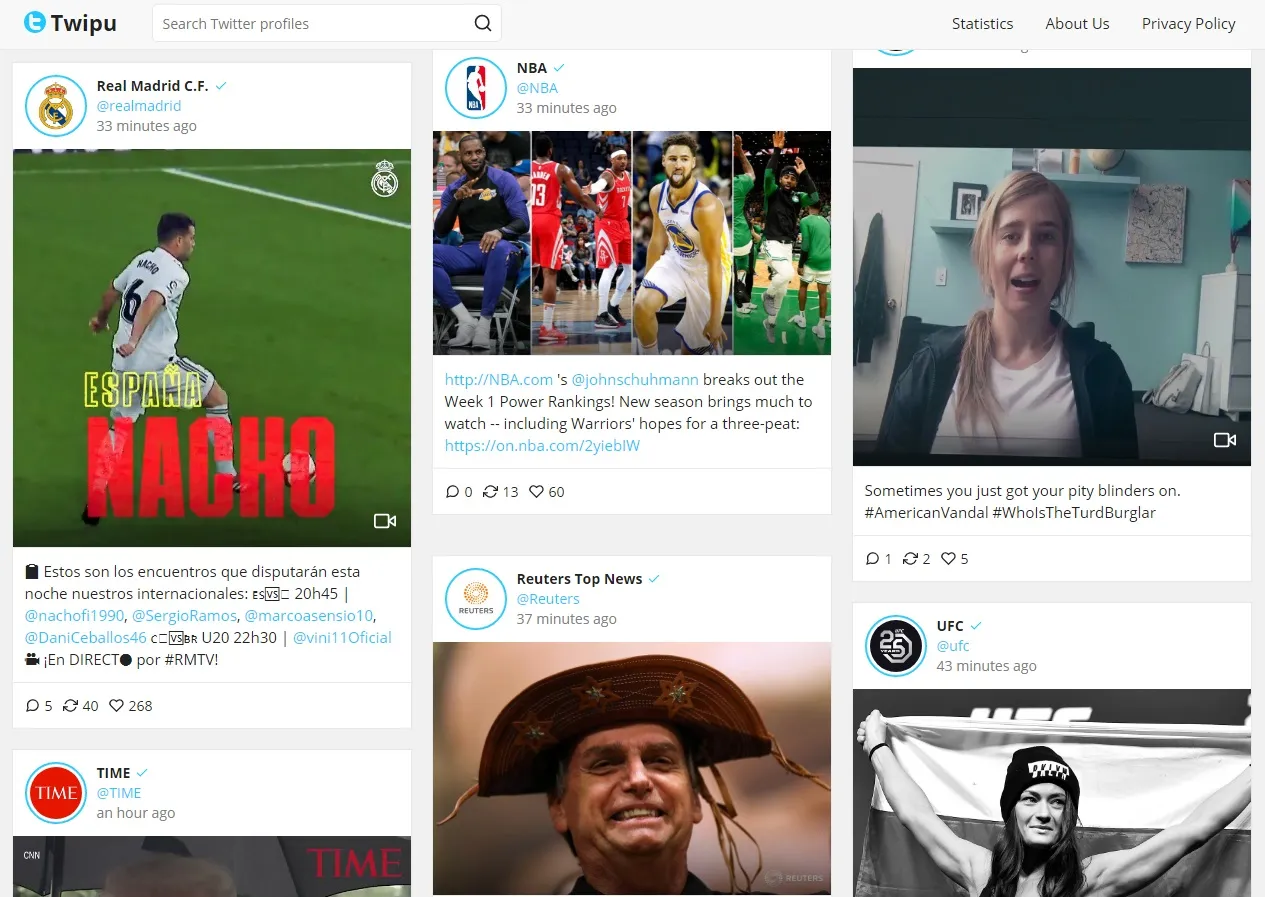Click the Twipu logo

(x=70, y=23)
